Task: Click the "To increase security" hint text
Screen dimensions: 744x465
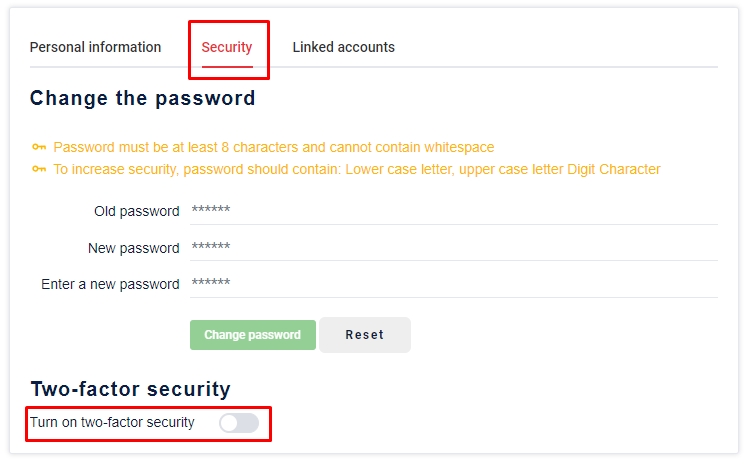Action: pyautogui.click(x=357, y=169)
